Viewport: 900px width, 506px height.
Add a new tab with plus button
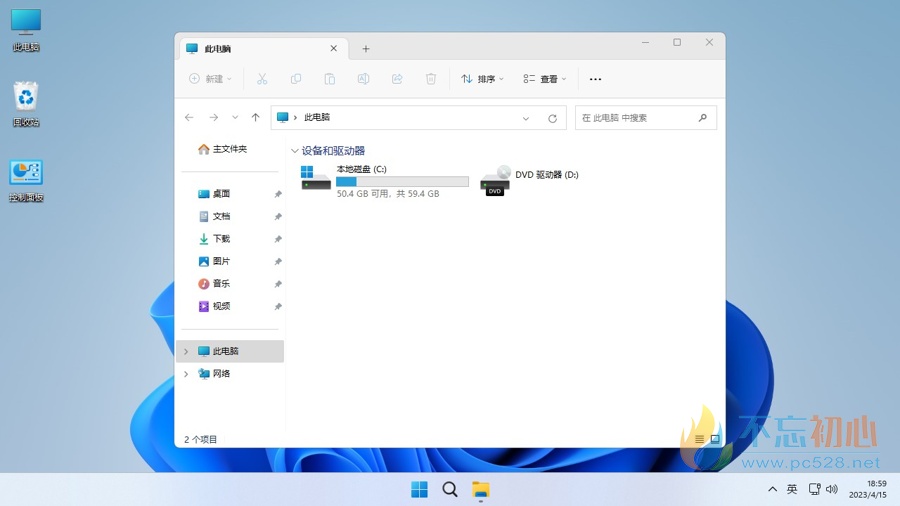(366, 48)
